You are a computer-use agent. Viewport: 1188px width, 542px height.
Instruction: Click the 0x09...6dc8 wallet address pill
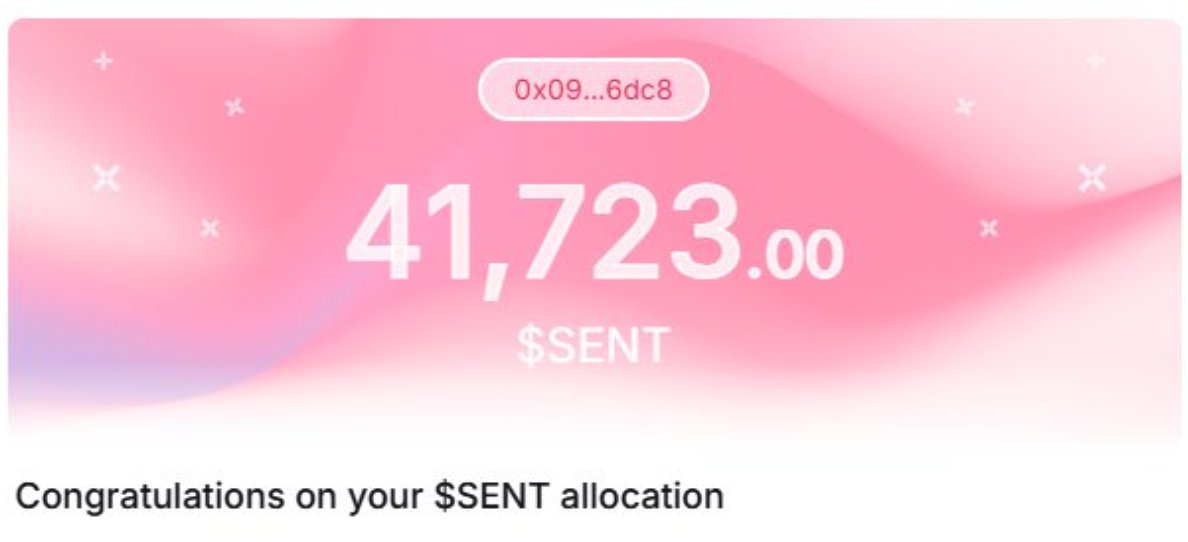point(593,90)
